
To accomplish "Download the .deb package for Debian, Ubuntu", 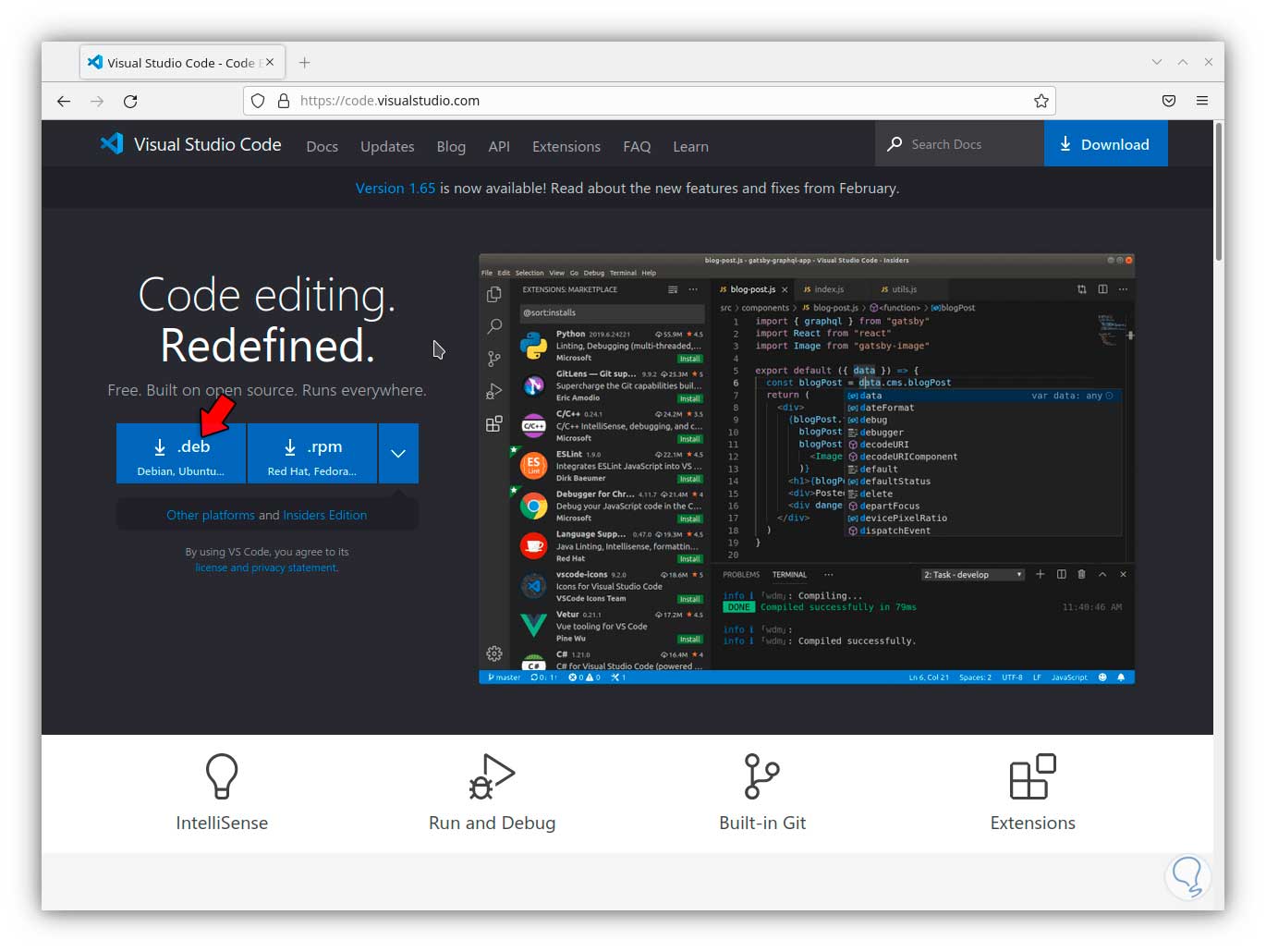I will [181, 453].
